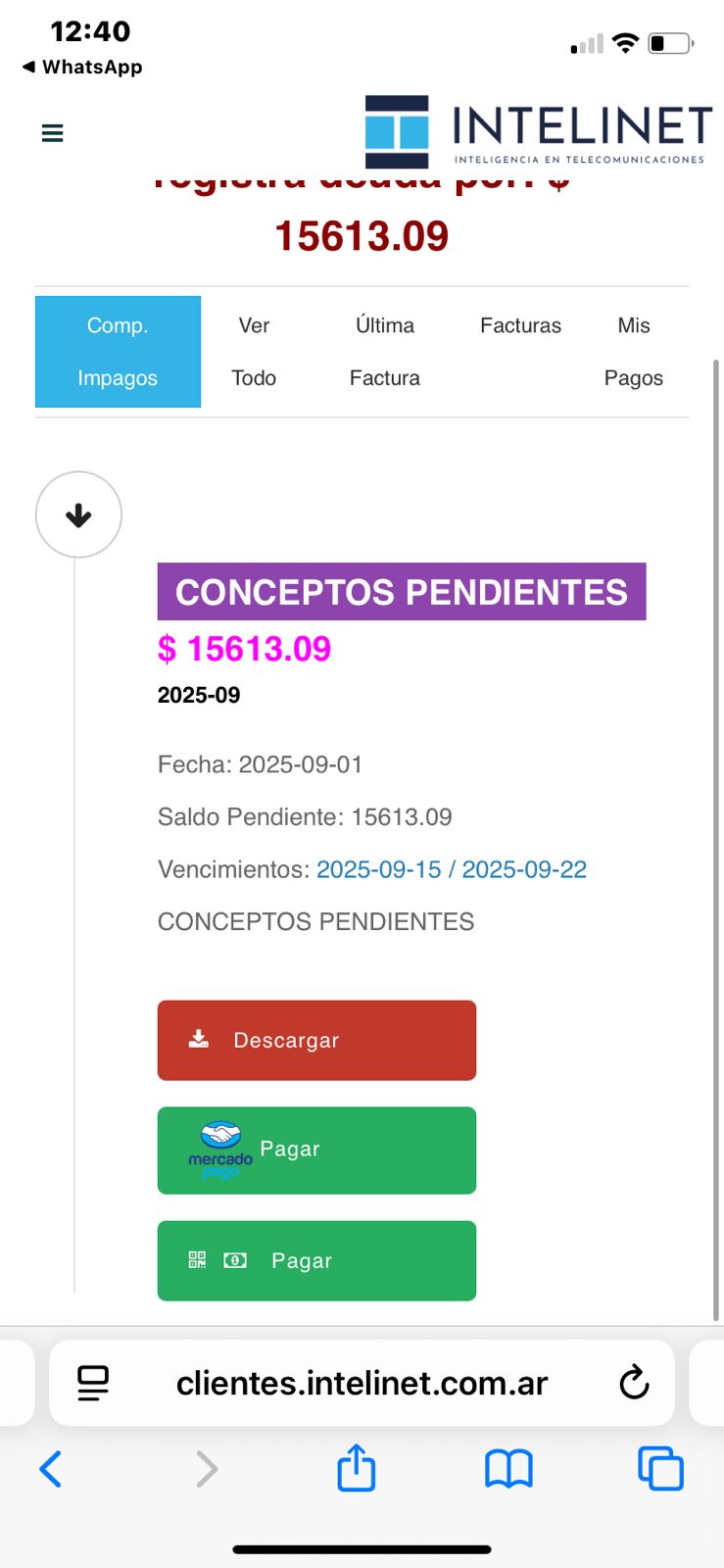Image resolution: width=724 pixels, height=1568 pixels.
Task: Tap the Safari share icon
Action: pos(357,1468)
